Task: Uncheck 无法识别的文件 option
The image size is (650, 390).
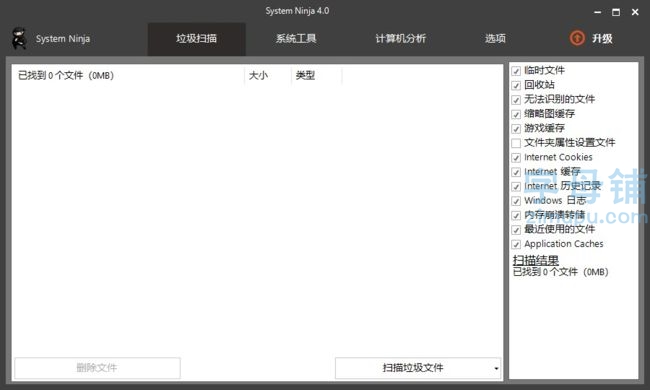Action: click(x=516, y=100)
